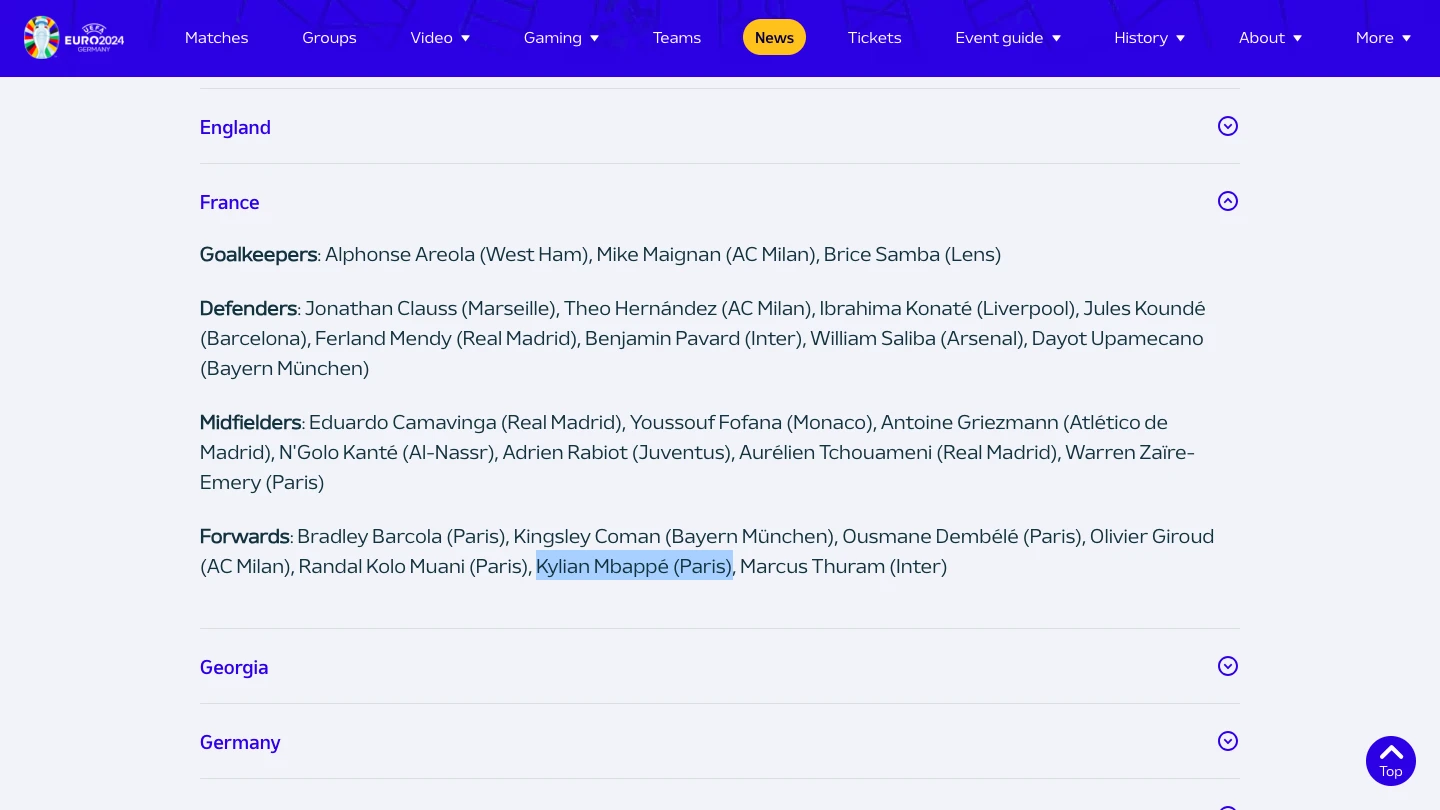The width and height of the screenshot is (1440, 810).
Task: Click Antoine Griezmann name in midfielders
Action: click(968, 422)
